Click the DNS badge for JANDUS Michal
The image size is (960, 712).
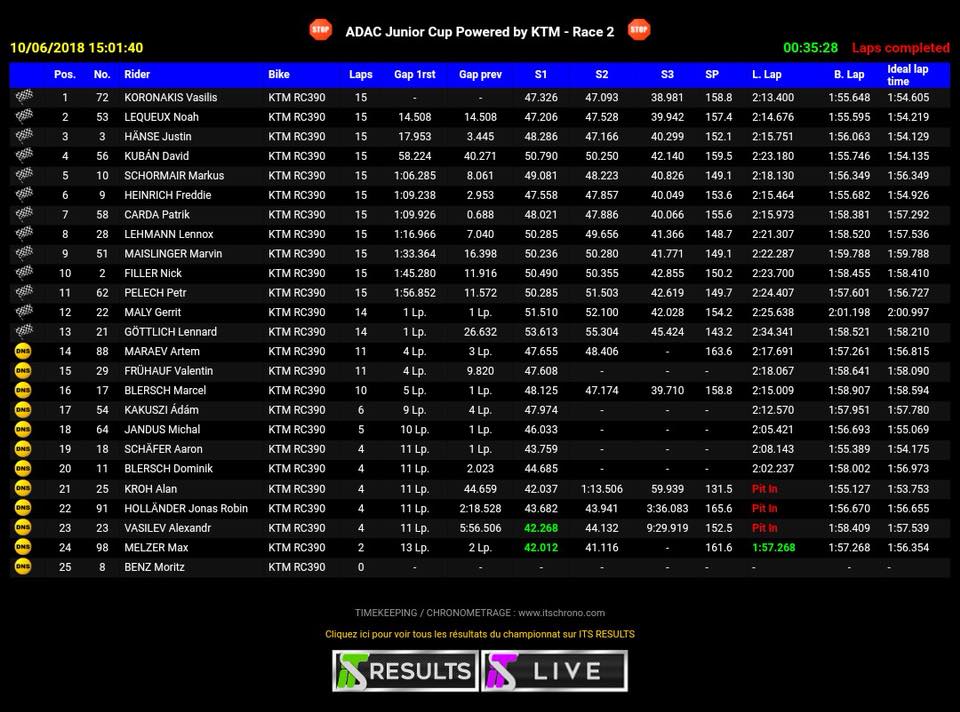(x=23, y=430)
